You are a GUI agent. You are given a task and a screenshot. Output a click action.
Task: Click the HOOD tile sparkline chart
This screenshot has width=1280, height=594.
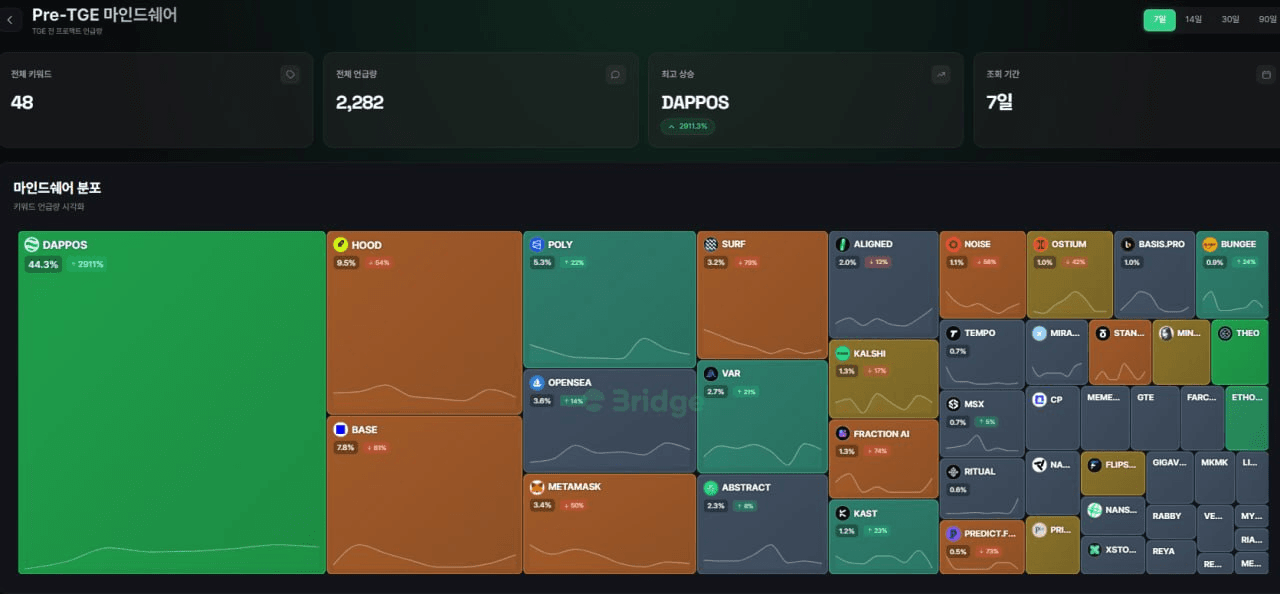(x=424, y=392)
